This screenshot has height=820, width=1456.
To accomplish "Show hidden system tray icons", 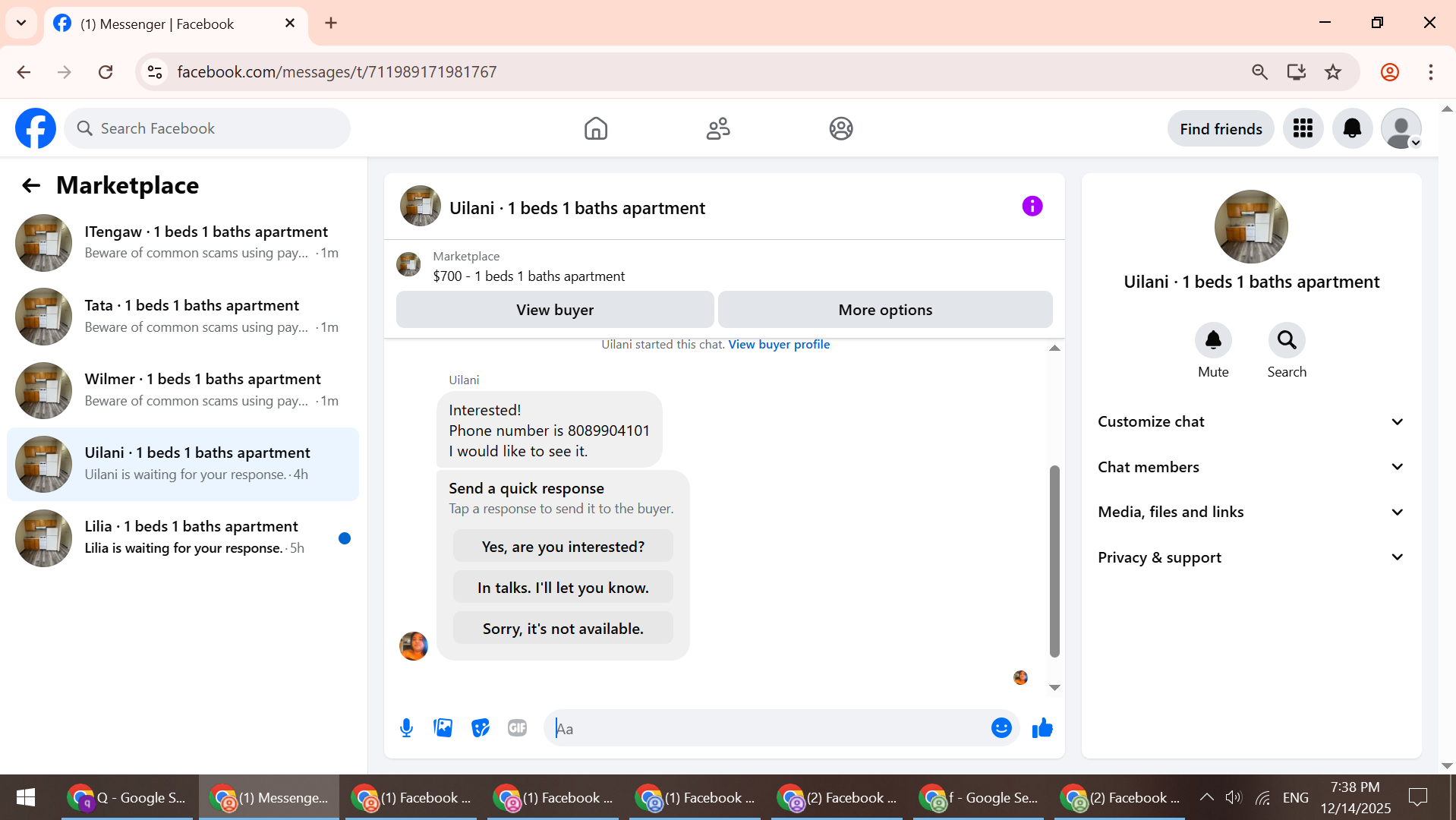I will point(1206,797).
